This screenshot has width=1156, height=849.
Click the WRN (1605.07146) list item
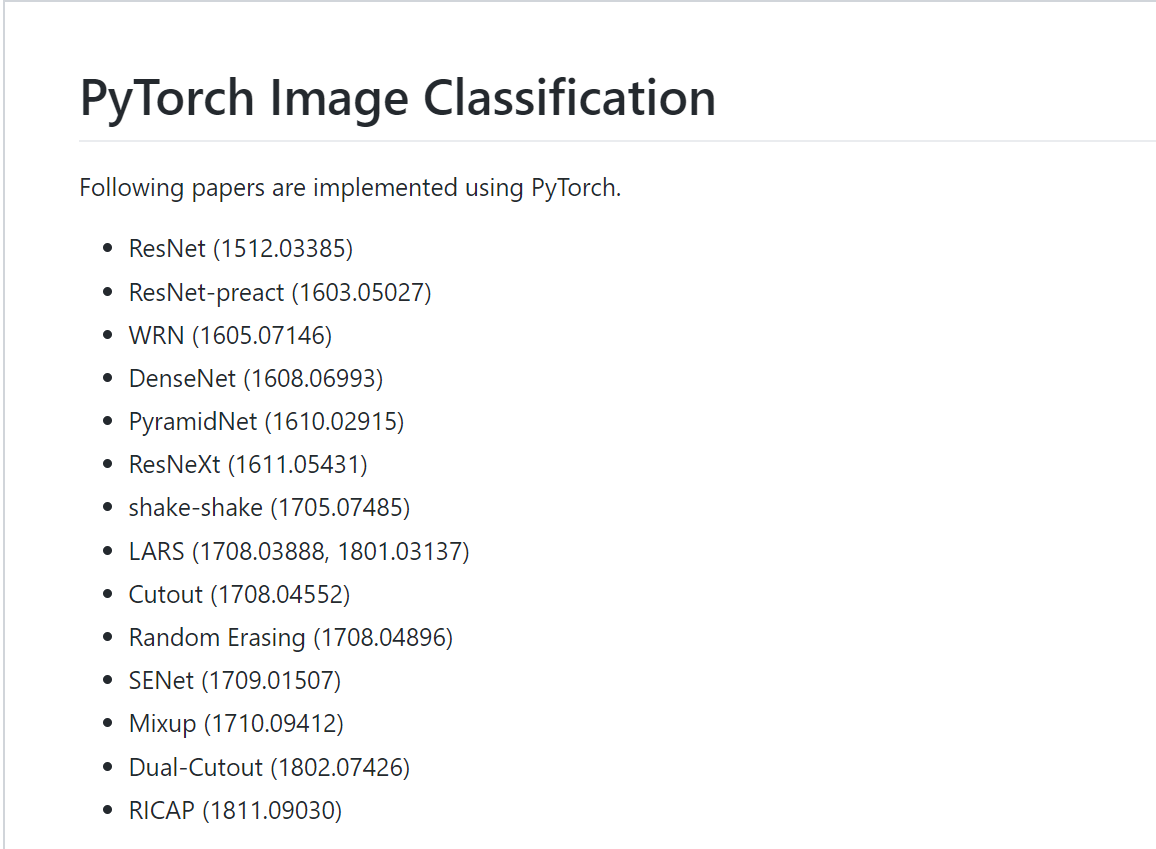coord(230,335)
